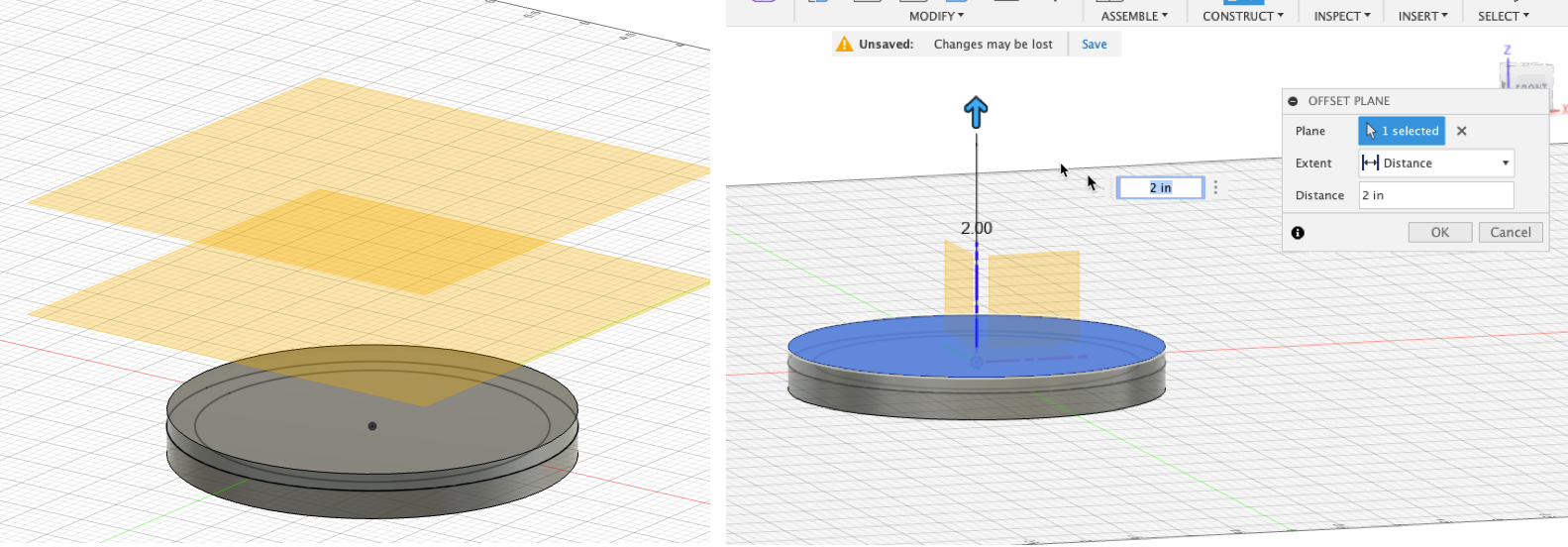1568x547 pixels.
Task: Click the '1 selected' plane selector
Action: coord(1402,131)
